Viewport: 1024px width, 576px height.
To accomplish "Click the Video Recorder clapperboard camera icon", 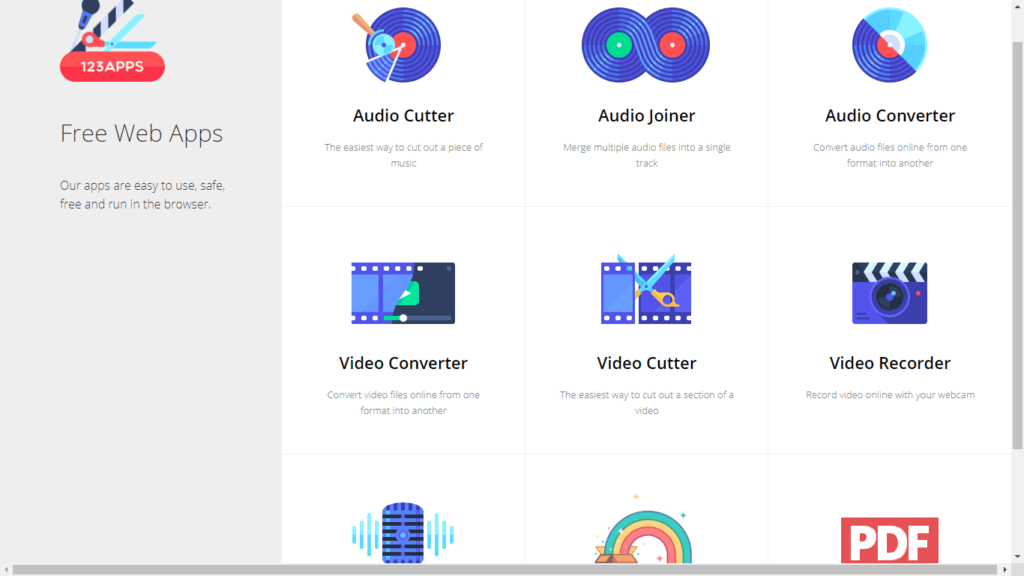I will click(x=889, y=293).
